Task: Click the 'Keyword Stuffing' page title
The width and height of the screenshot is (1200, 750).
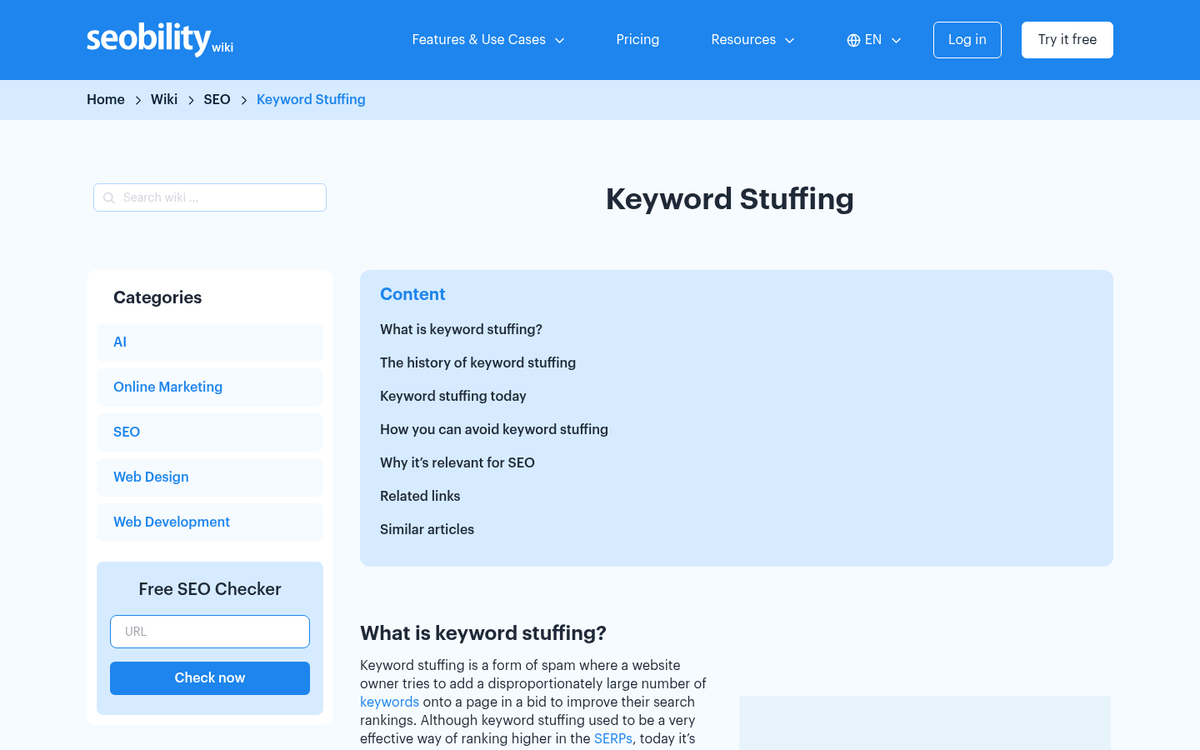Action: pos(730,198)
